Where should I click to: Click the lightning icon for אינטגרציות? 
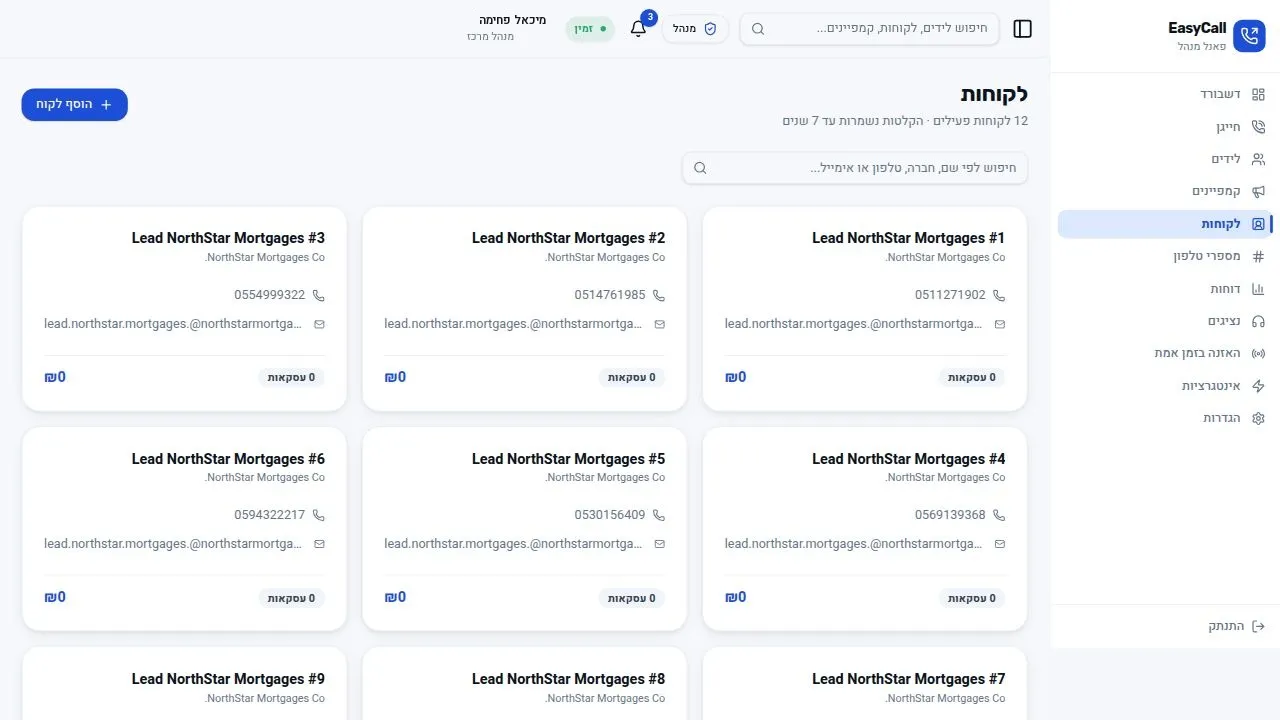[x=1258, y=386]
